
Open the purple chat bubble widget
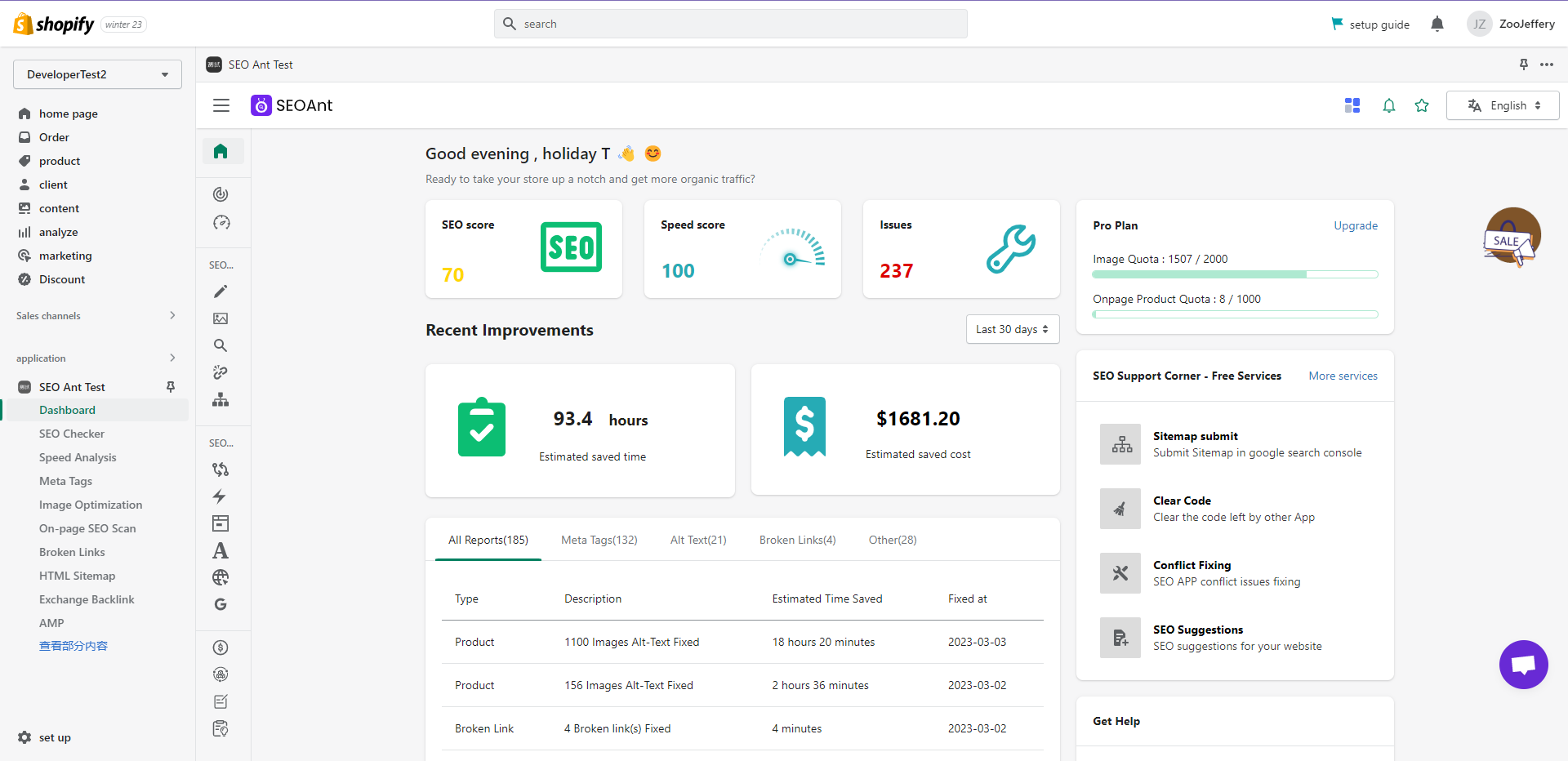[1523, 665]
